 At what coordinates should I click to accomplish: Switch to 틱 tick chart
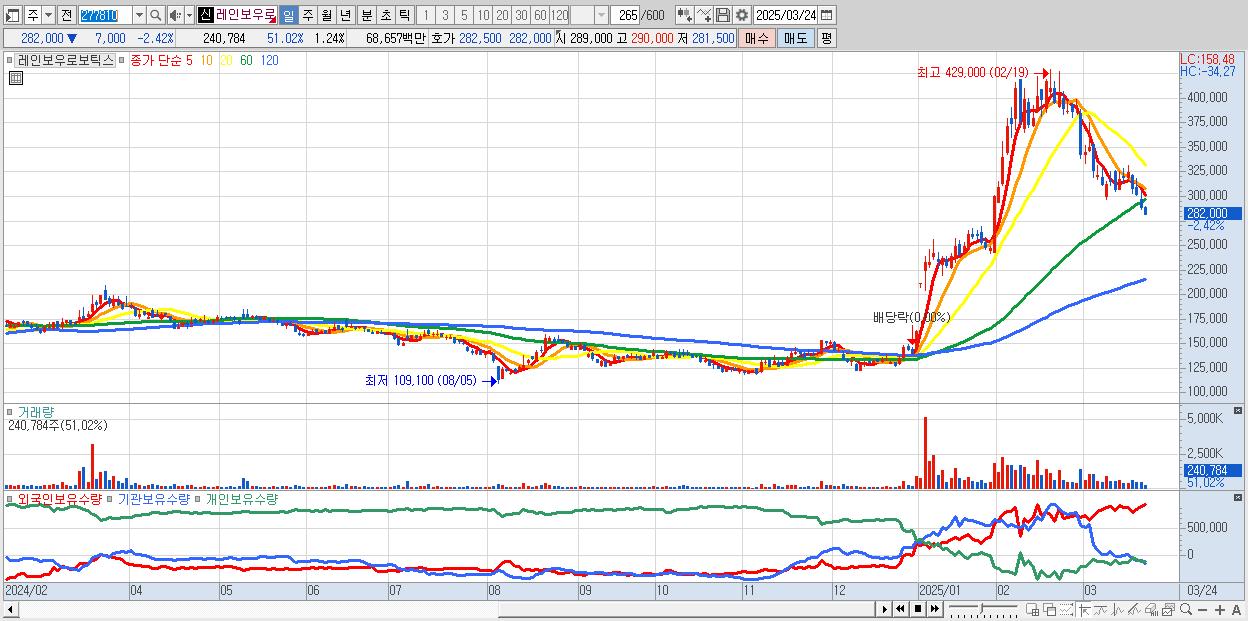point(404,15)
